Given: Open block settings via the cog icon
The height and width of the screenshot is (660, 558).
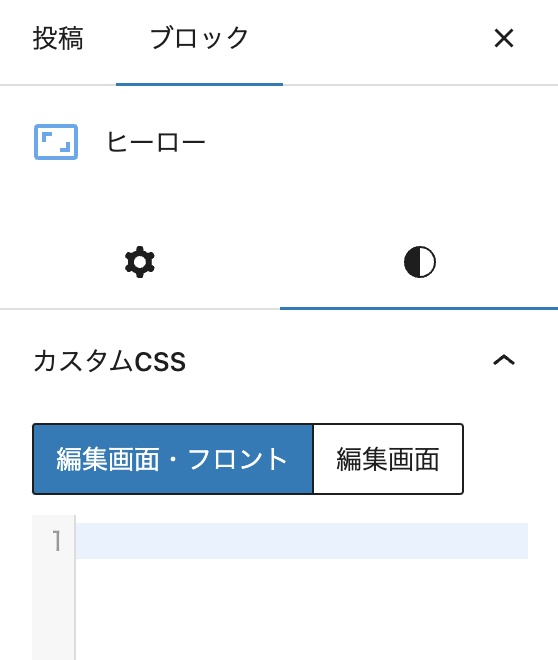Looking at the screenshot, I should (x=140, y=262).
